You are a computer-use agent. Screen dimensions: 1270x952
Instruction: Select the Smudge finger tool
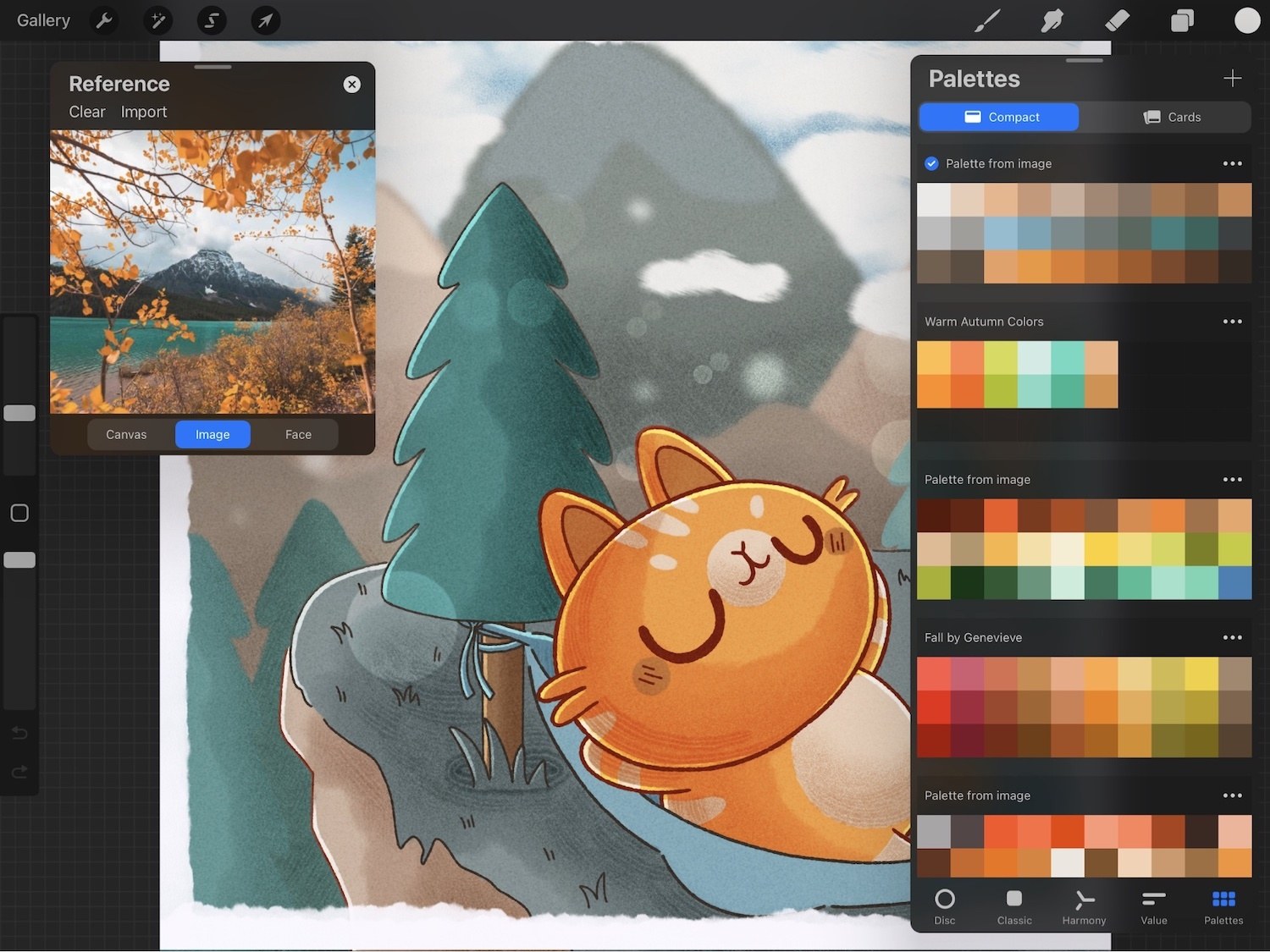point(1052,20)
